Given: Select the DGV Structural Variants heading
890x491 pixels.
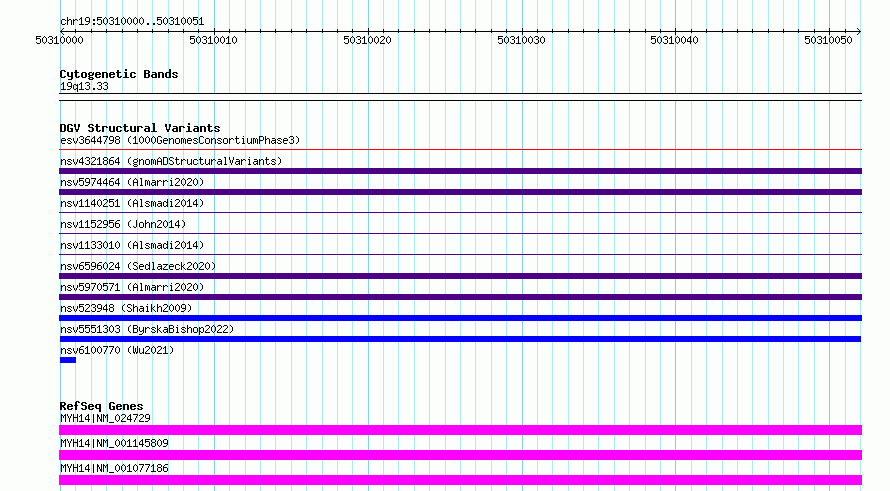Looking at the screenshot, I should [x=140, y=128].
